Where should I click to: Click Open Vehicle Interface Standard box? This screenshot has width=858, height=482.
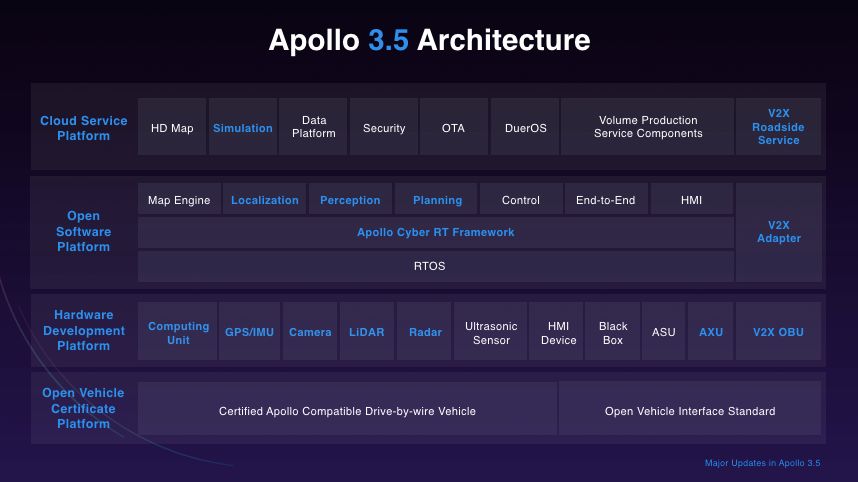point(690,410)
